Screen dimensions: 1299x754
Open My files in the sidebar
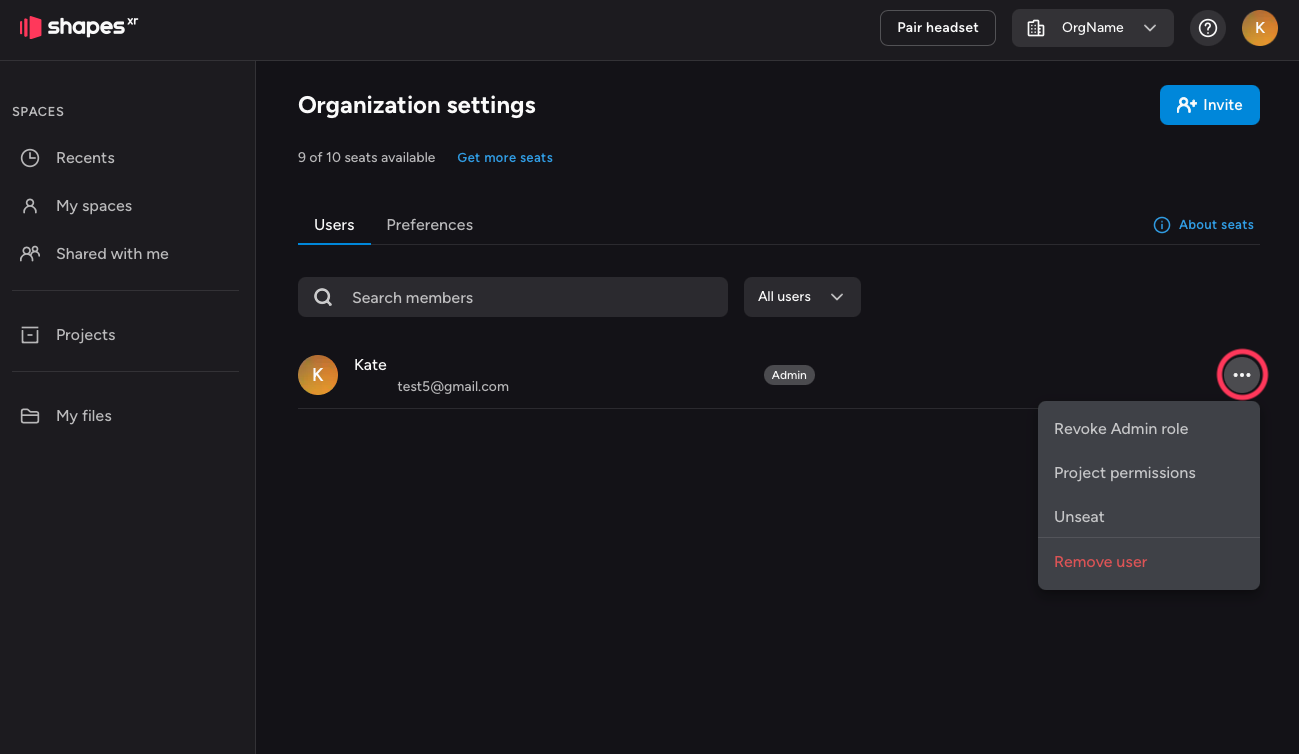click(84, 416)
